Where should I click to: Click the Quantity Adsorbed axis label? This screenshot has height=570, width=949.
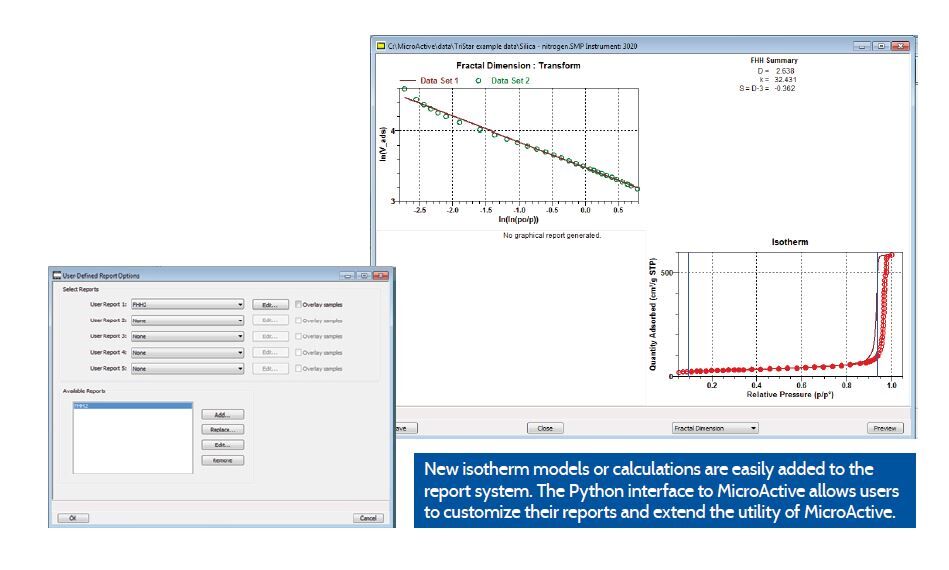pyautogui.click(x=653, y=315)
